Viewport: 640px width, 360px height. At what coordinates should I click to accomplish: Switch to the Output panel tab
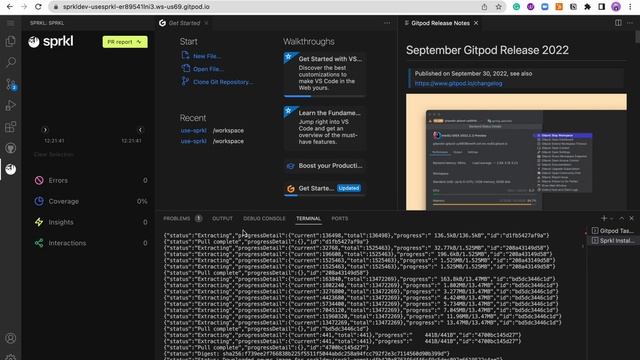point(222,219)
